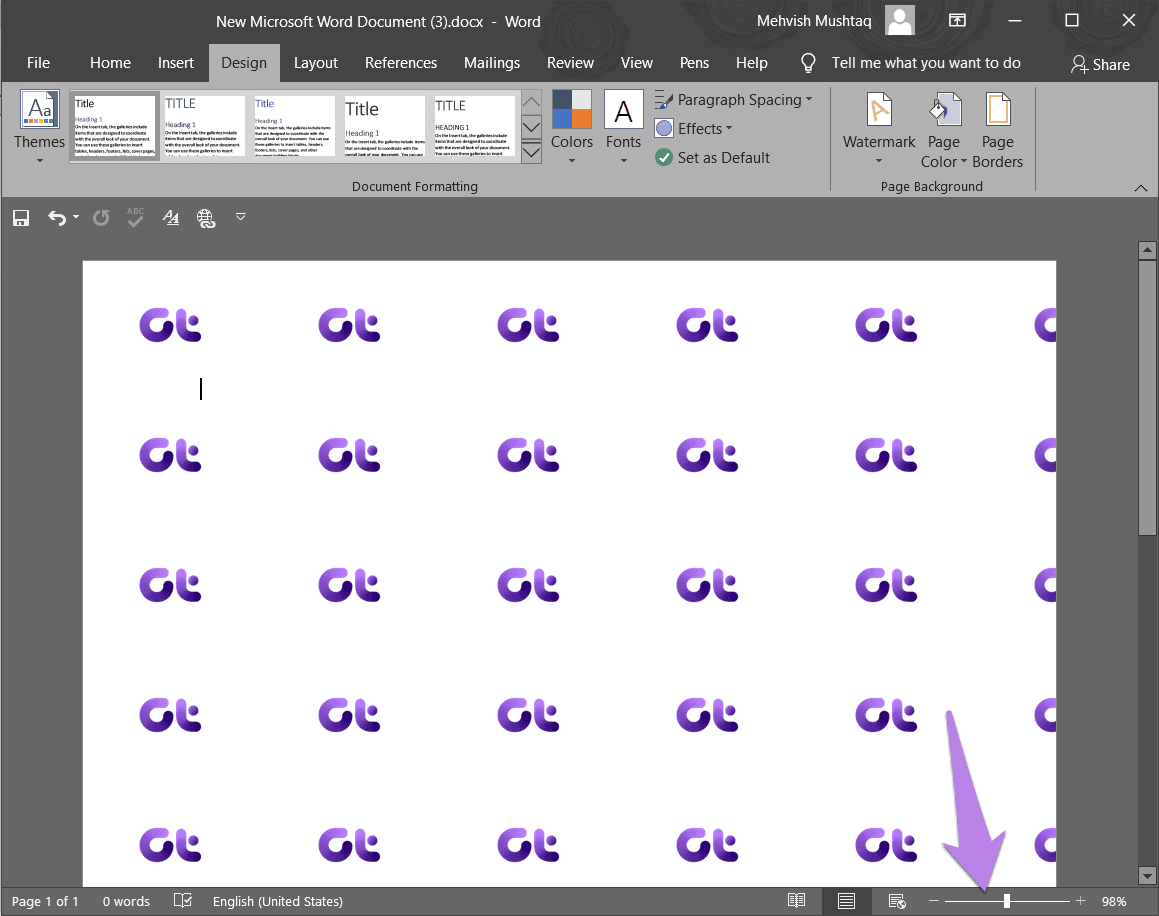Click the proofing status icon

pyautogui.click(x=183, y=900)
